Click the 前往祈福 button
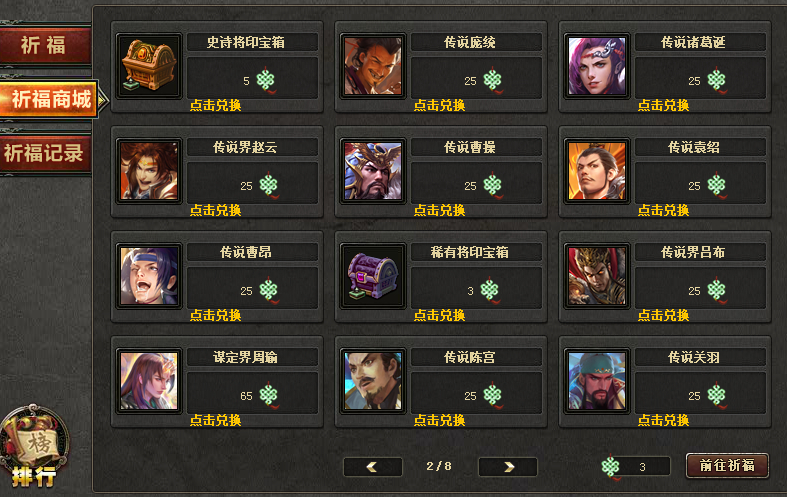The image size is (787, 497). tap(727, 465)
